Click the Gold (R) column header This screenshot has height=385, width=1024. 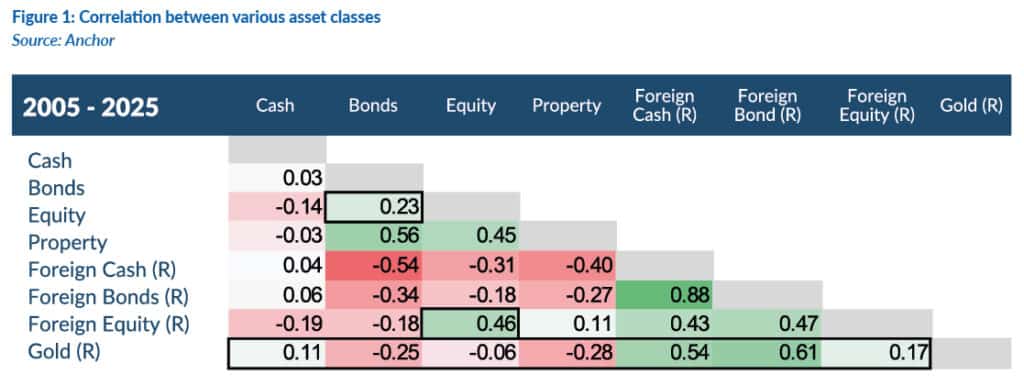pyautogui.click(x=971, y=106)
